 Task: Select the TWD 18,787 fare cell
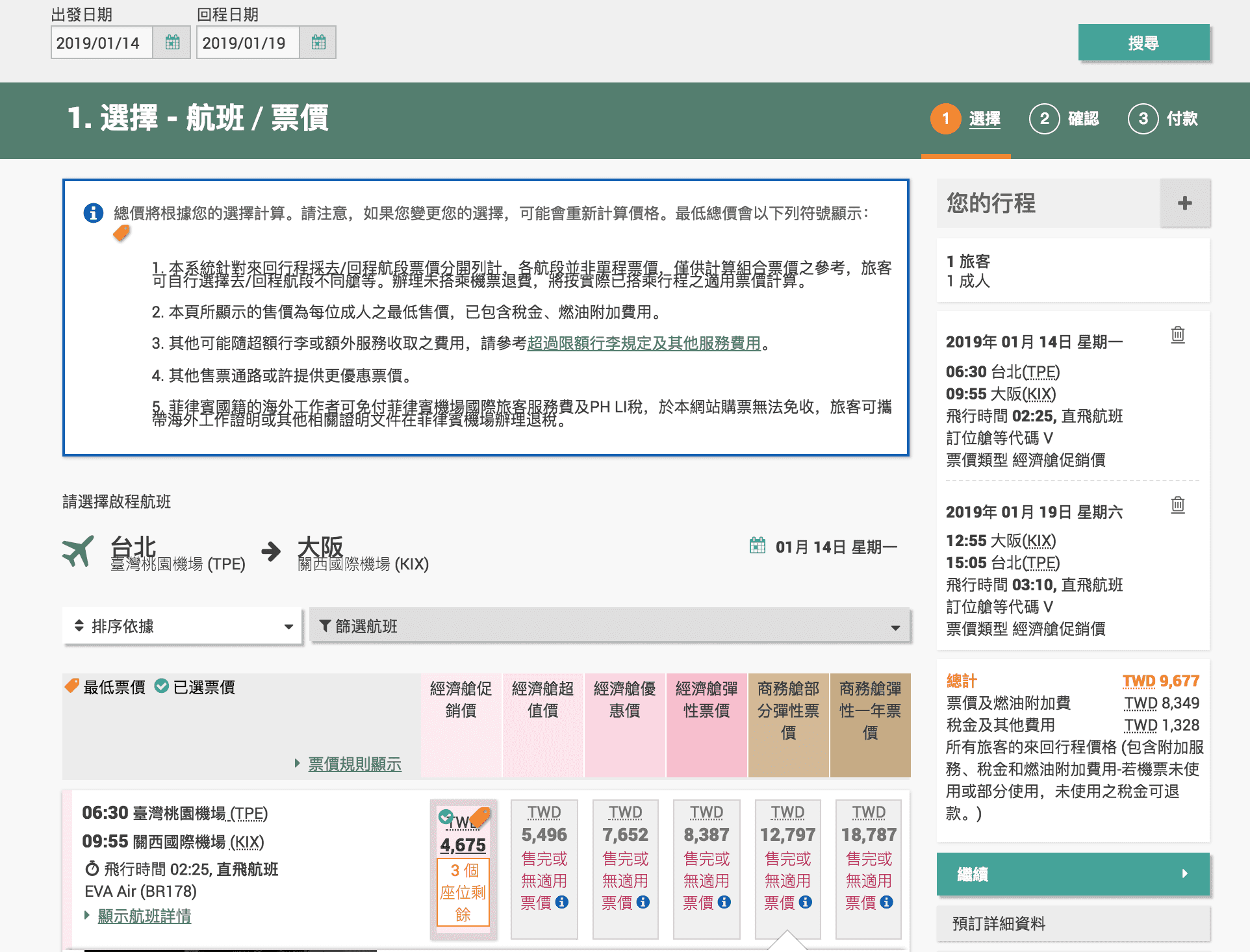pyautogui.click(x=869, y=869)
